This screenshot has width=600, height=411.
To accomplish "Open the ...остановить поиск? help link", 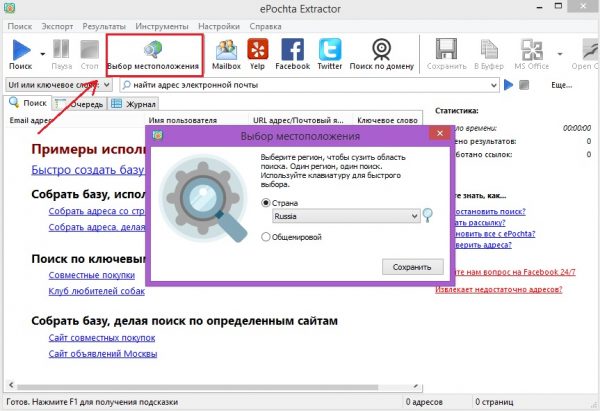I will point(490,211).
